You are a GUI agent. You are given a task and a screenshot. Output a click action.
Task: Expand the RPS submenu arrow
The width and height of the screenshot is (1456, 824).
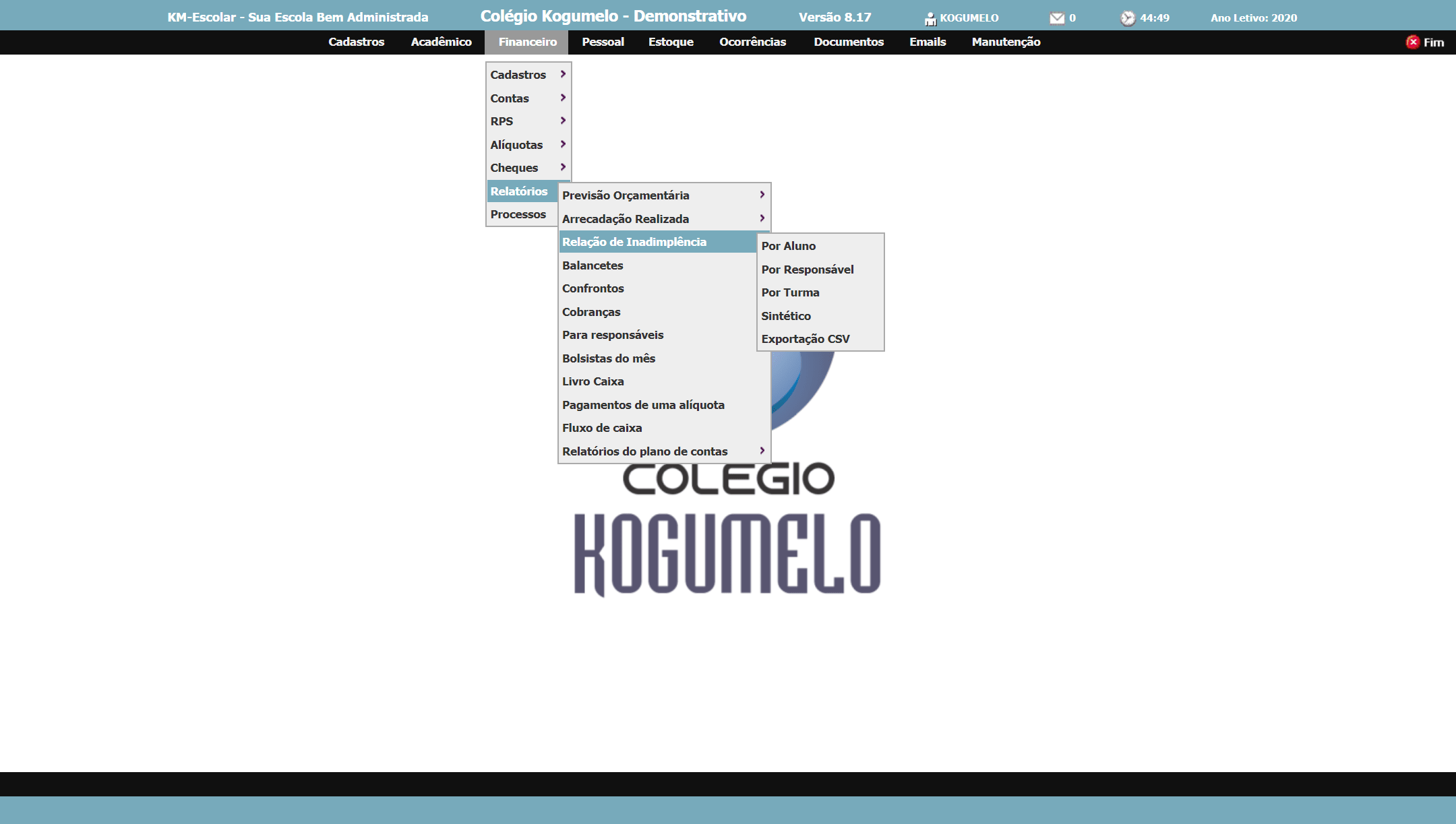click(x=563, y=121)
